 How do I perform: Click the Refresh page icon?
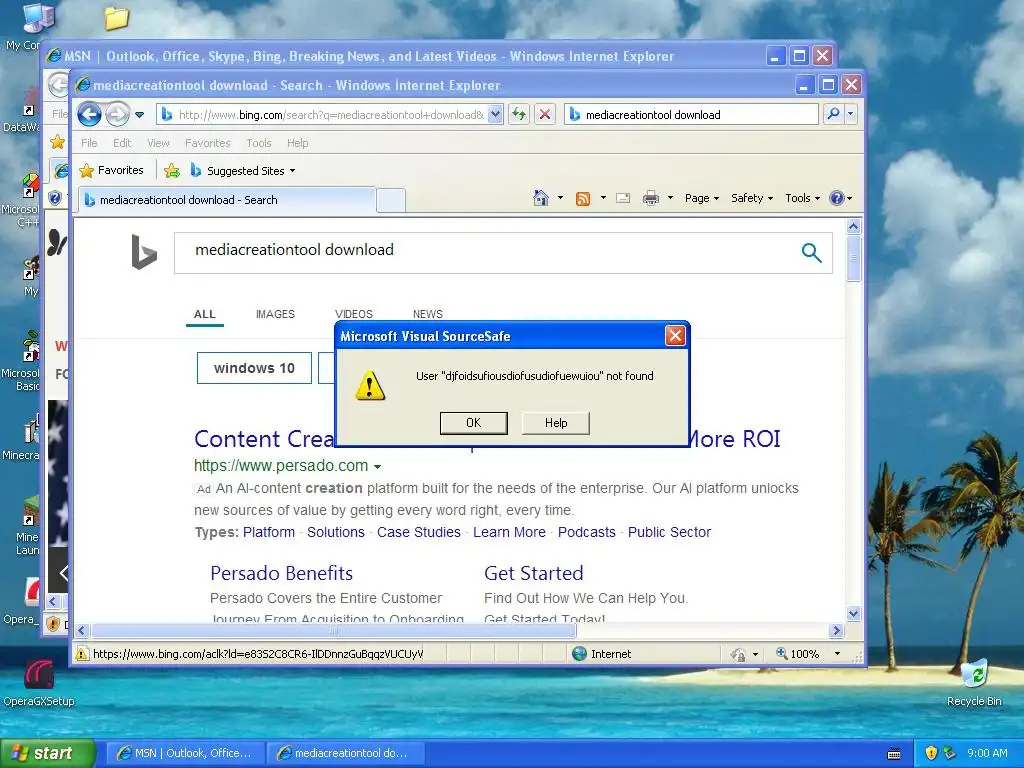click(519, 115)
